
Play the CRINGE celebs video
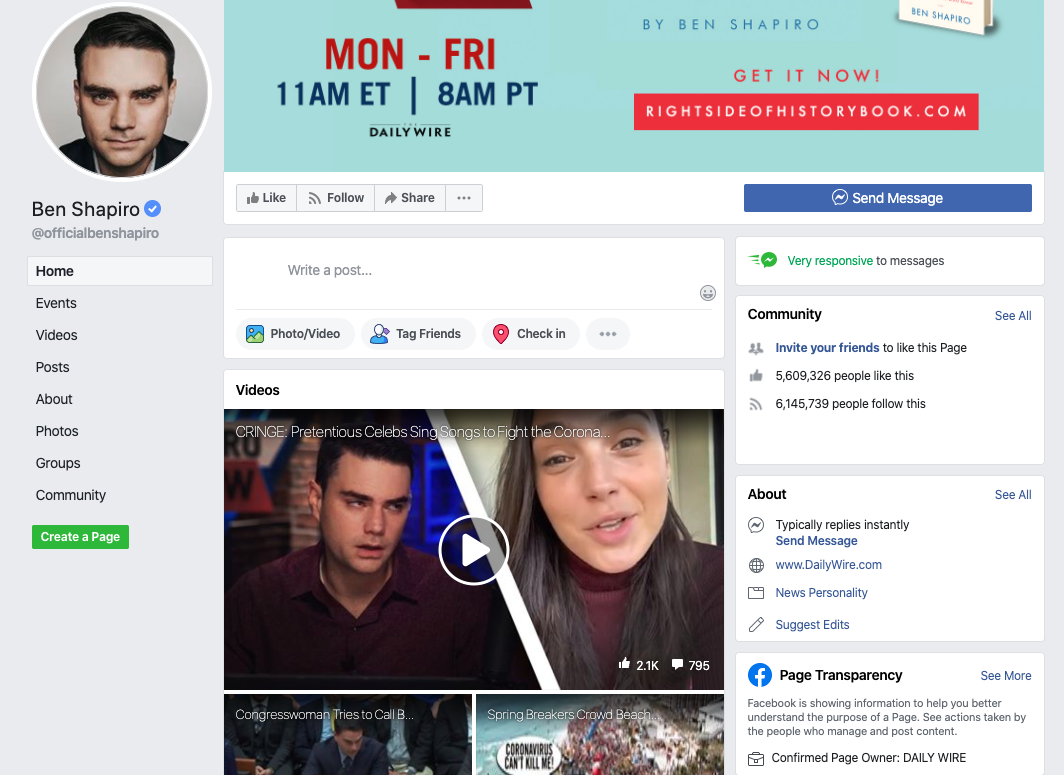(473, 550)
